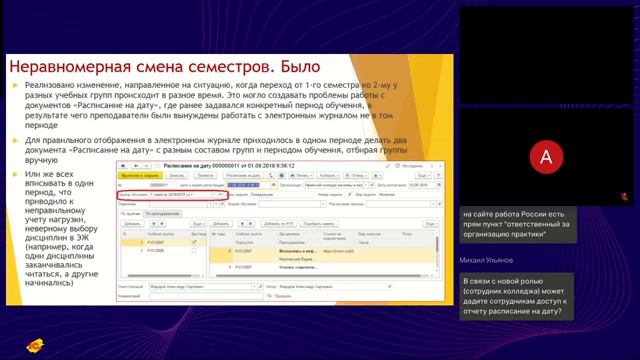This screenshot has width=640, height=360.
Task: Switch to the По группам tab
Action: tap(130, 213)
